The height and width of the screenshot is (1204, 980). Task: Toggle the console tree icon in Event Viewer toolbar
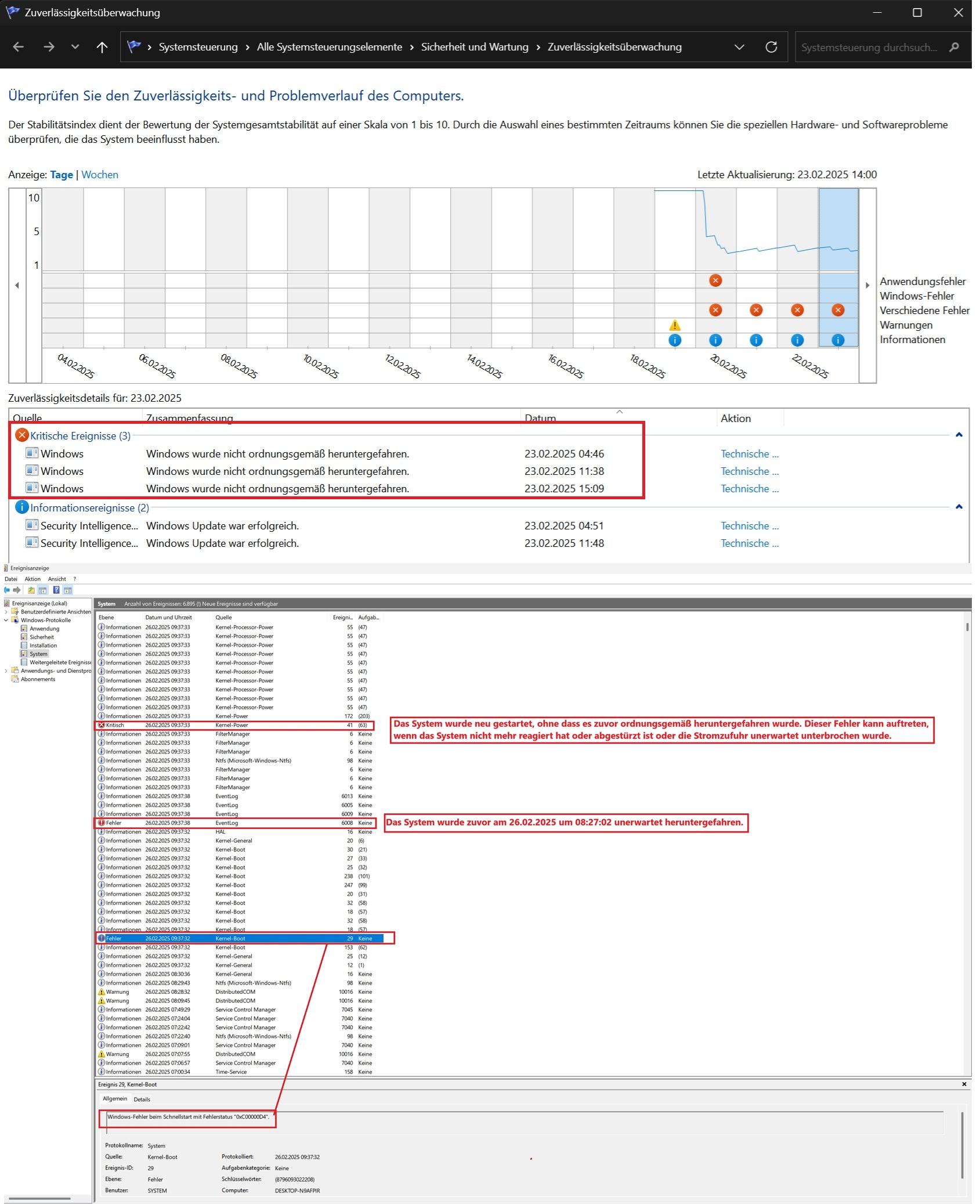(42, 590)
